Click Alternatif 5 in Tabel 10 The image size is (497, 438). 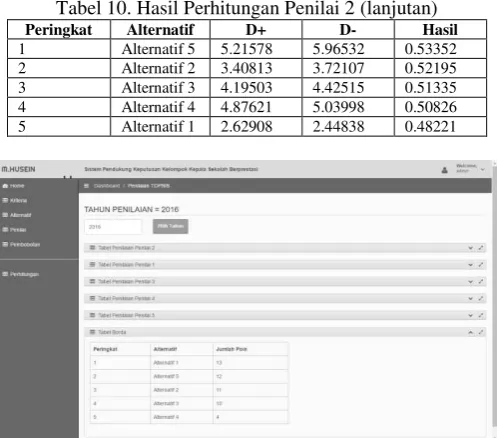(158, 49)
